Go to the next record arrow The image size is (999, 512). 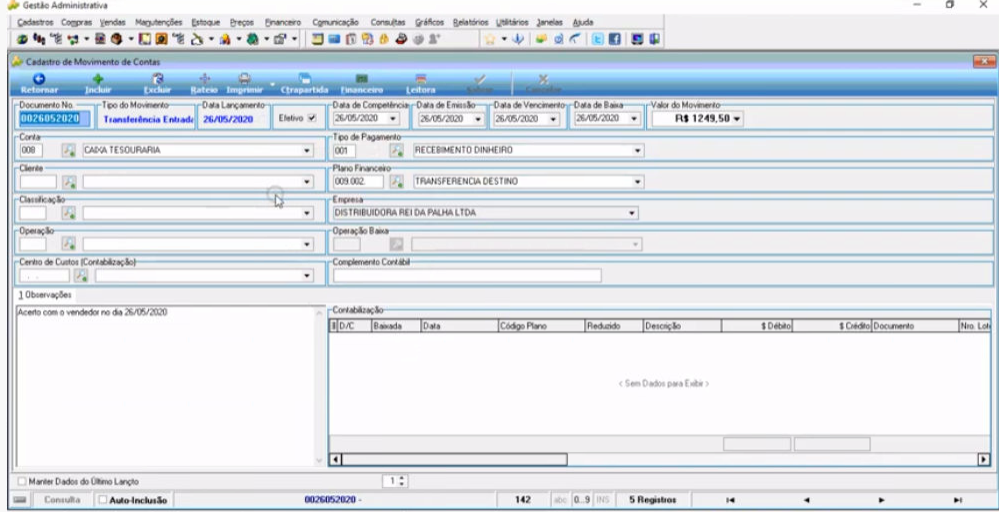click(881, 500)
